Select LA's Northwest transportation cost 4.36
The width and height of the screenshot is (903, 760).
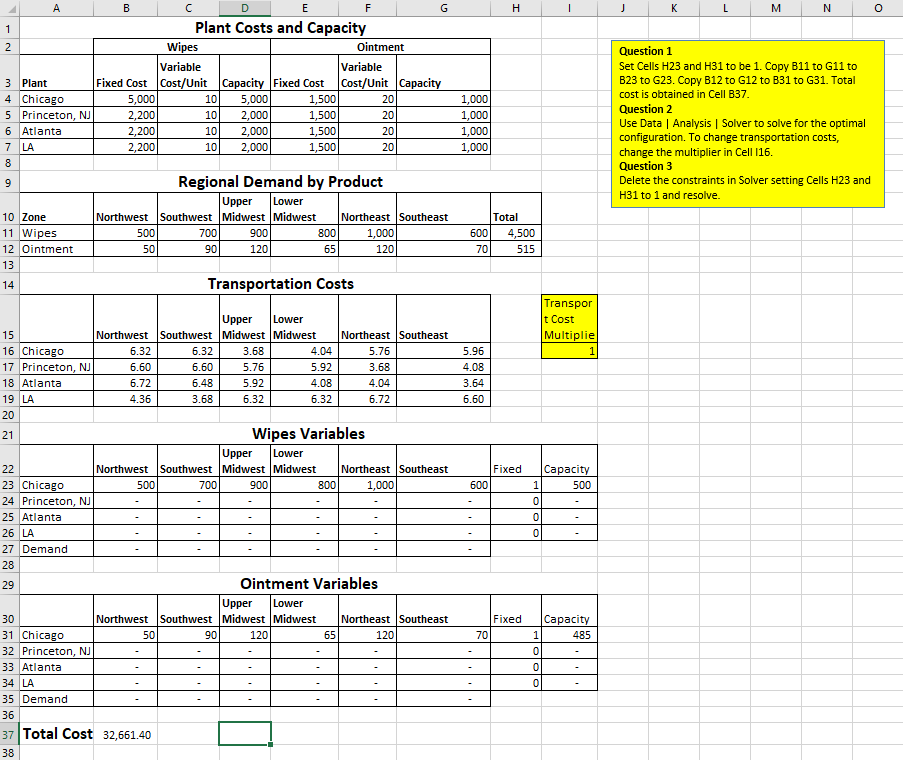tap(126, 399)
